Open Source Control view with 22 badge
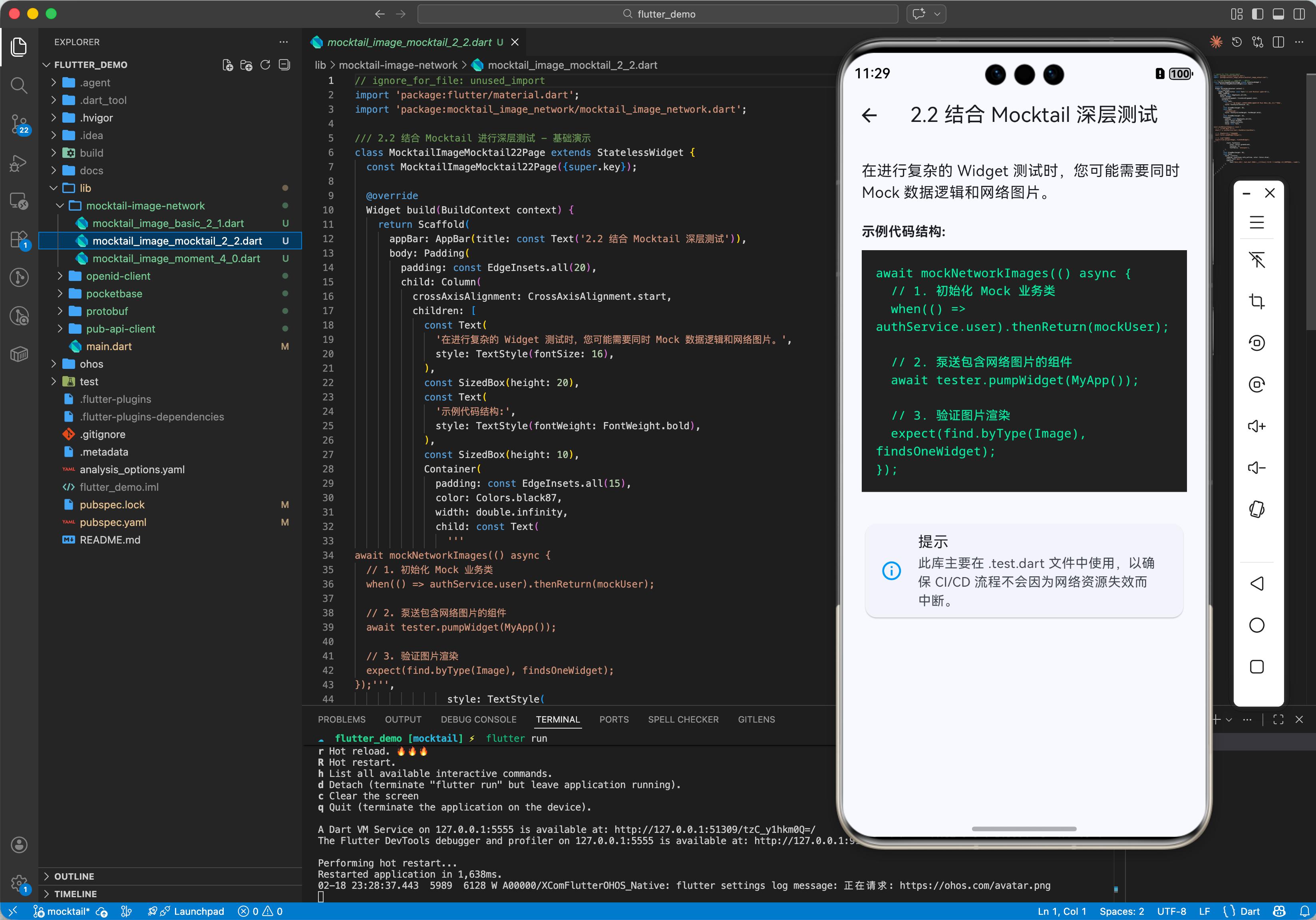This screenshot has width=1316, height=920. pyautogui.click(x=19, y=123)
